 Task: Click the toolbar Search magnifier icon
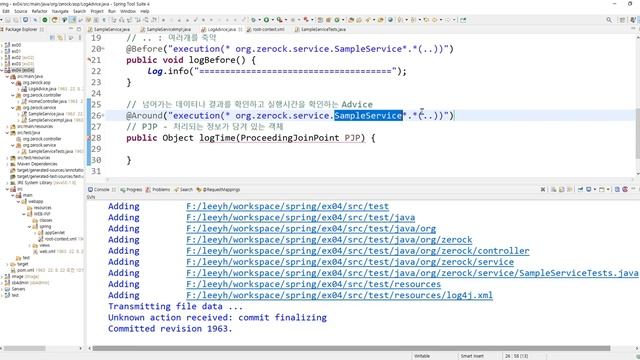[609, 20]
